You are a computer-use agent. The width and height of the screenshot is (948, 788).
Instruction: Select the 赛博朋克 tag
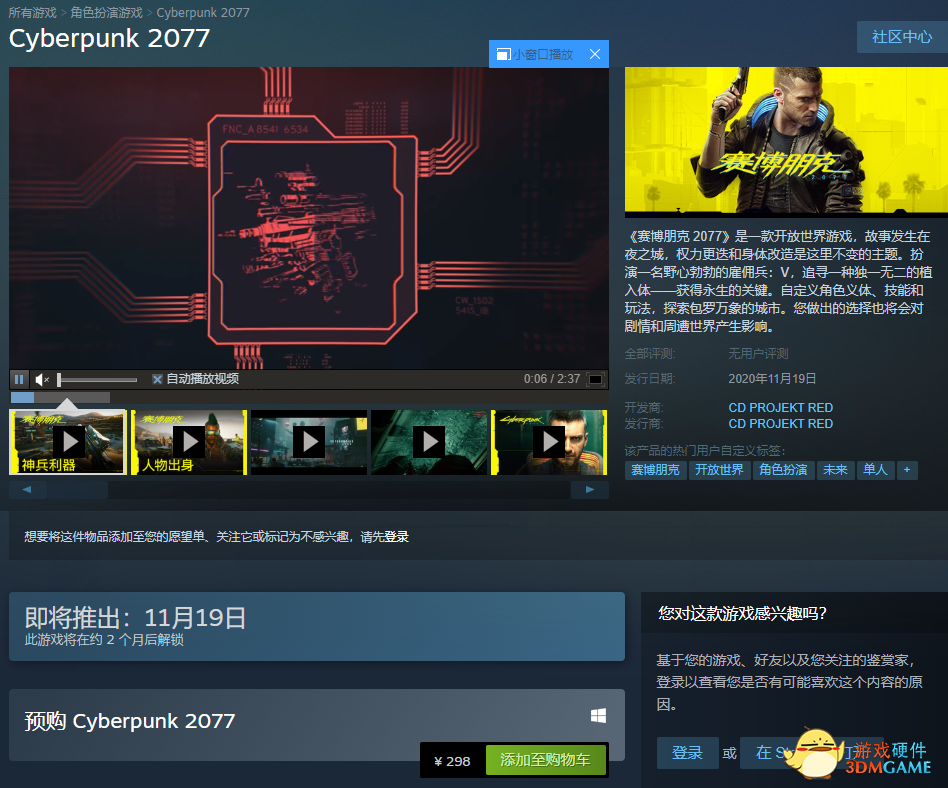pos(655,470)
